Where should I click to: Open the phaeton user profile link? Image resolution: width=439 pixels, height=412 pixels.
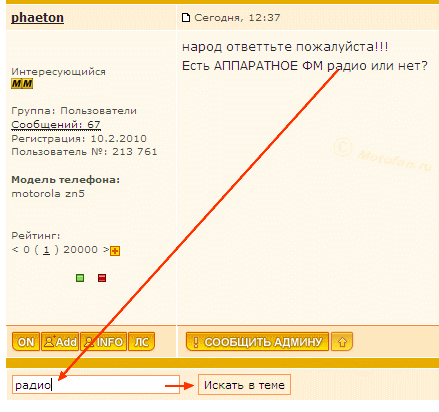click(x=37, y=17)
